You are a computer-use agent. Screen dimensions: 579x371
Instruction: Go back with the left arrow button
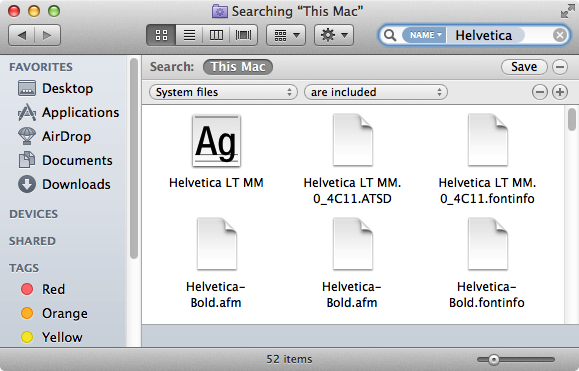(21, 35)
